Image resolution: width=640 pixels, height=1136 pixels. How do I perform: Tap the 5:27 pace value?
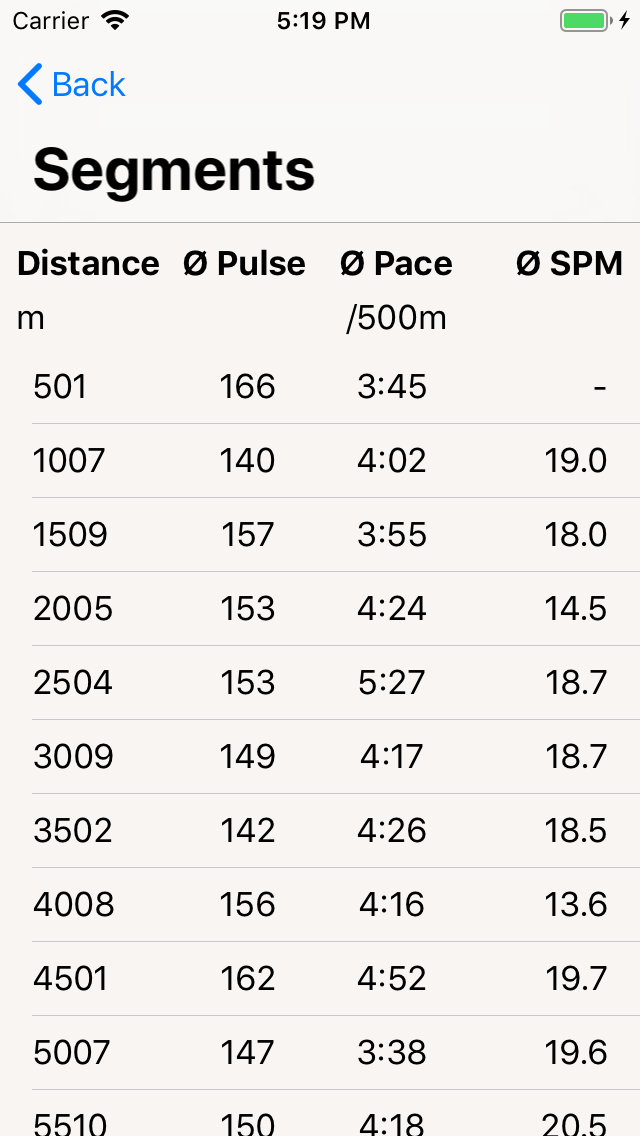[392, 682]
